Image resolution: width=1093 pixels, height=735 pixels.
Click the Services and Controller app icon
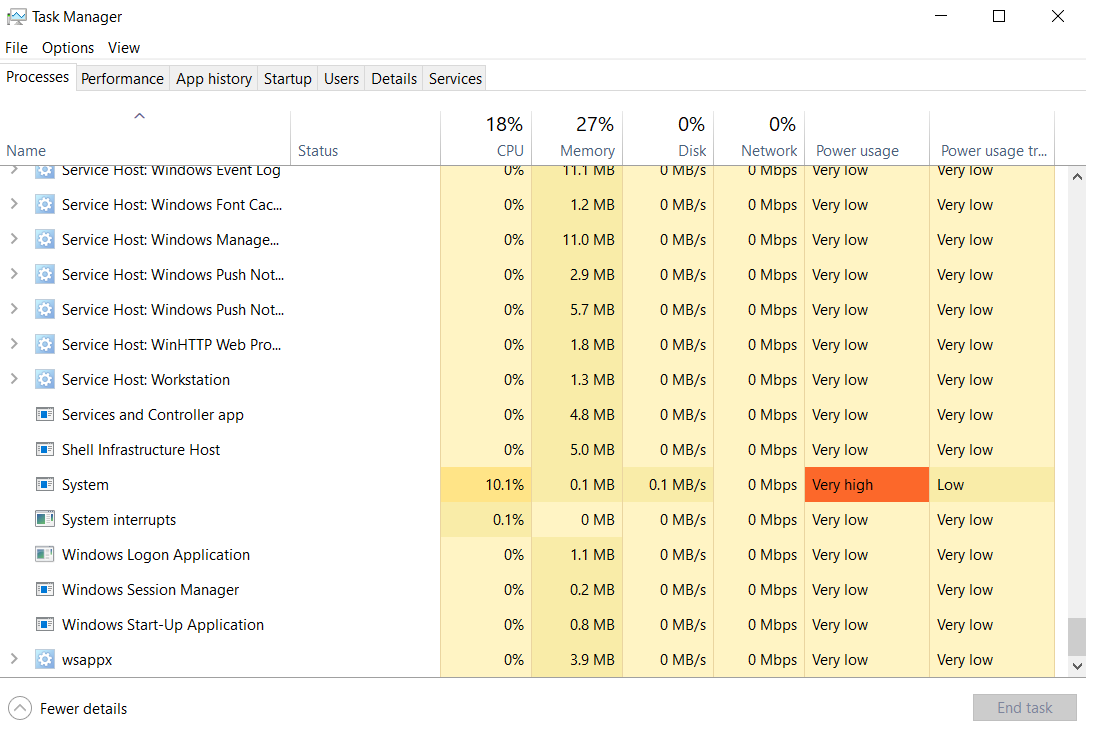pyautogui.click(x=45, y=414)
